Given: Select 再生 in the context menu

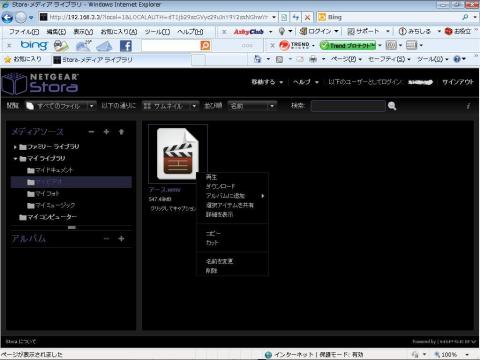Looking at the screenshot, I should (x=211, y=177).
